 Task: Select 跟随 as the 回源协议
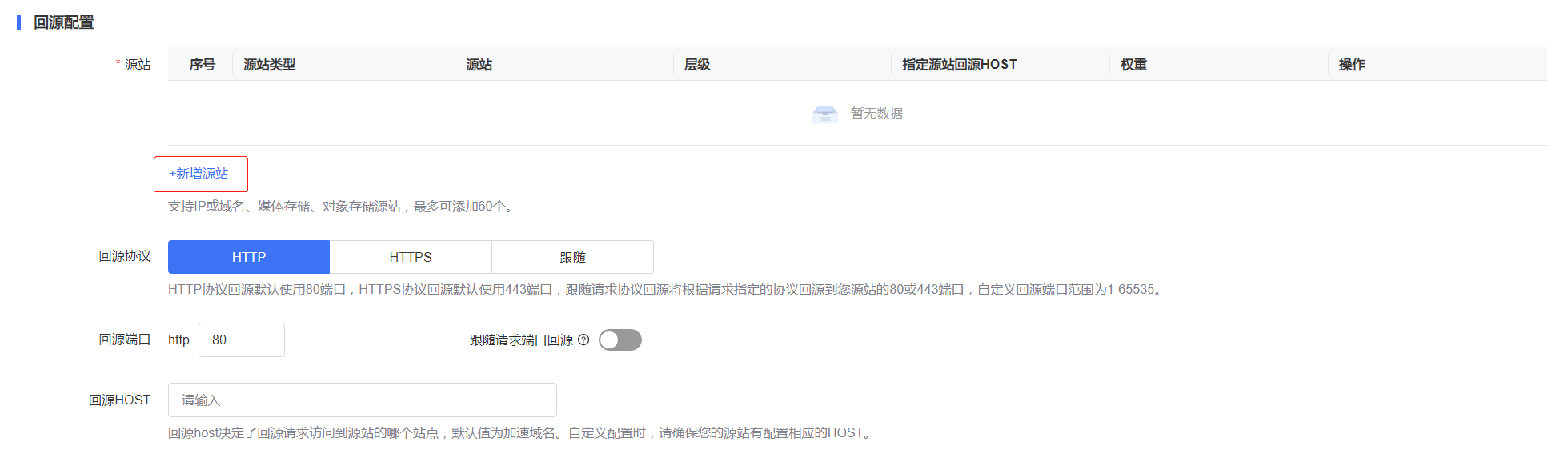tap(573, 257)
